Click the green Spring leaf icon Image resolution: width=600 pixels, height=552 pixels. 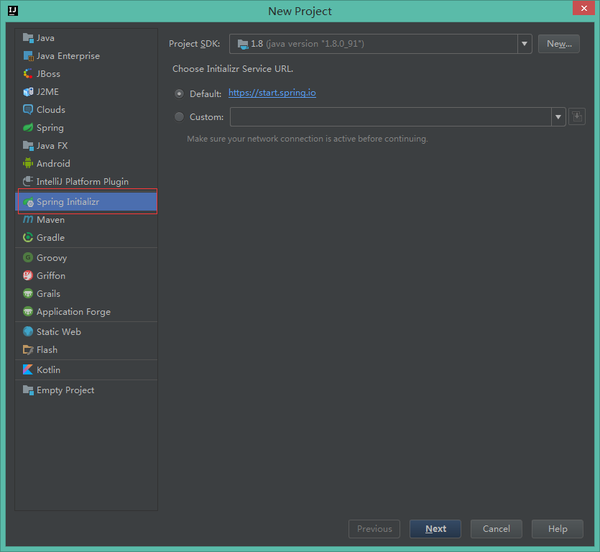[x=28, y=127]
